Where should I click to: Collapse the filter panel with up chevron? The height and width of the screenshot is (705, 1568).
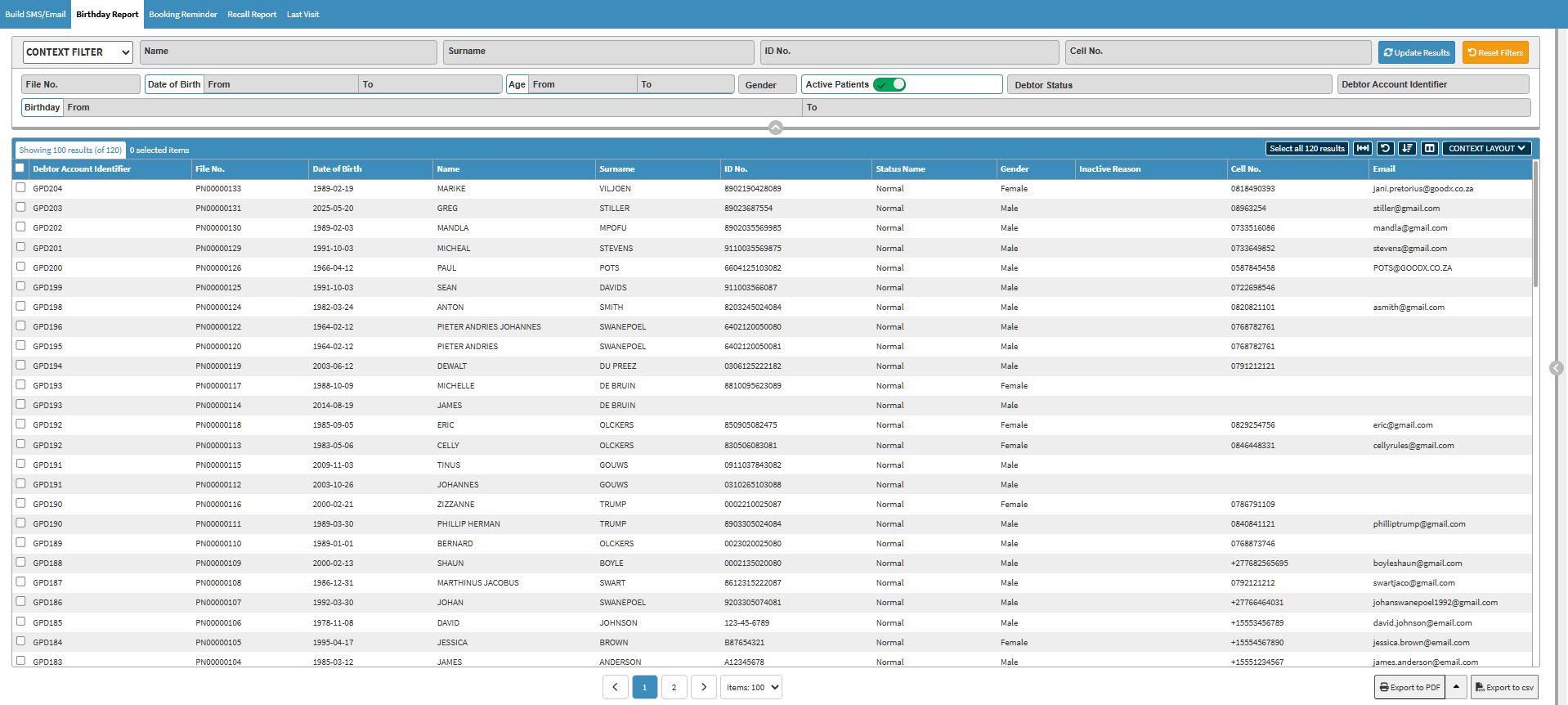click(776, 128)
